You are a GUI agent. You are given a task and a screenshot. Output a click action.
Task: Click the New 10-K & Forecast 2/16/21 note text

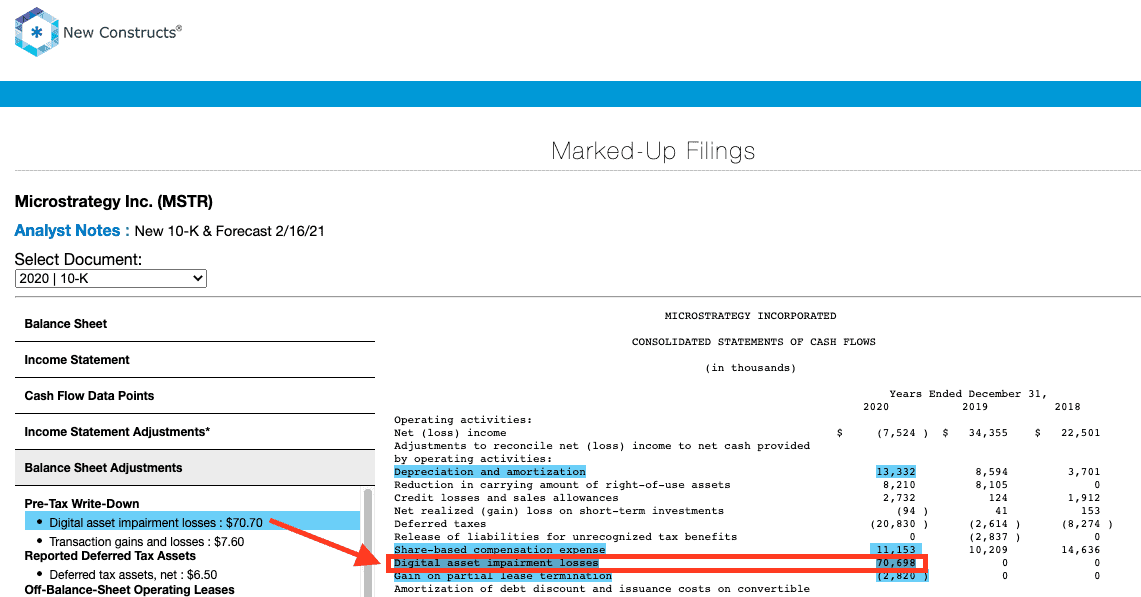tap(230, 232)
